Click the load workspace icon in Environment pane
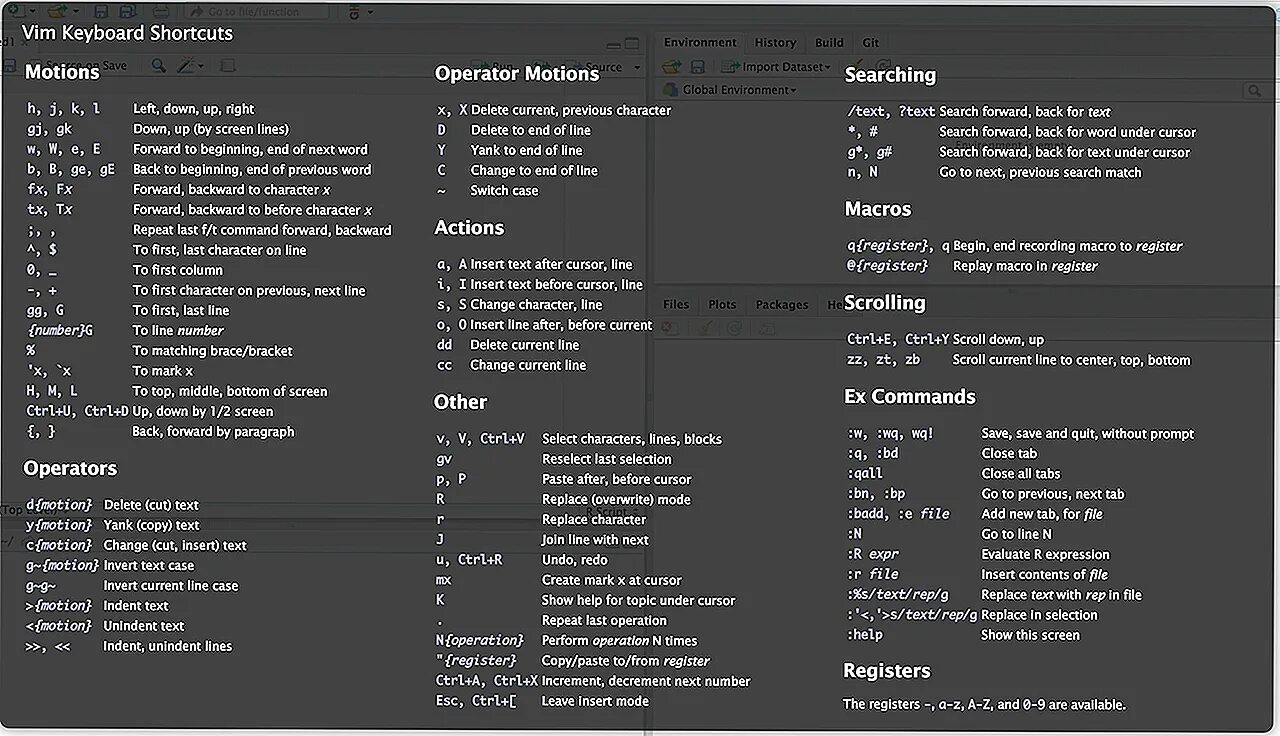This screenshot has width=1280, height=736. click(x=671, y=67)
